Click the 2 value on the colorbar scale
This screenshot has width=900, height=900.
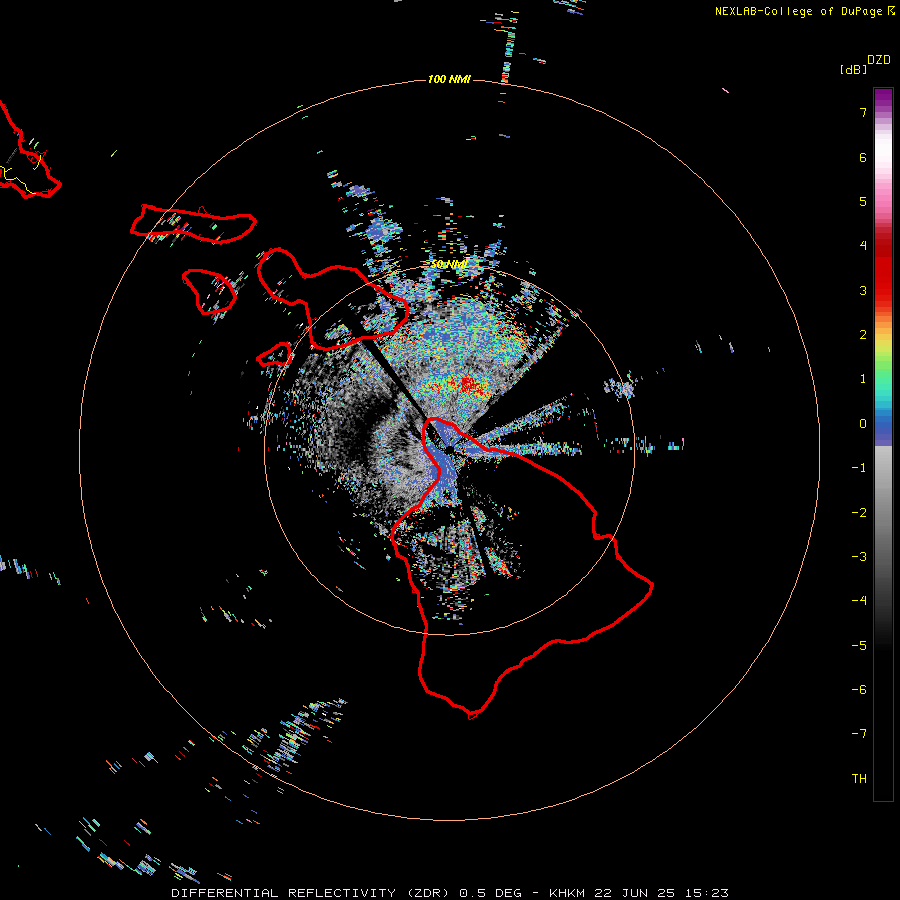point(863,335)
